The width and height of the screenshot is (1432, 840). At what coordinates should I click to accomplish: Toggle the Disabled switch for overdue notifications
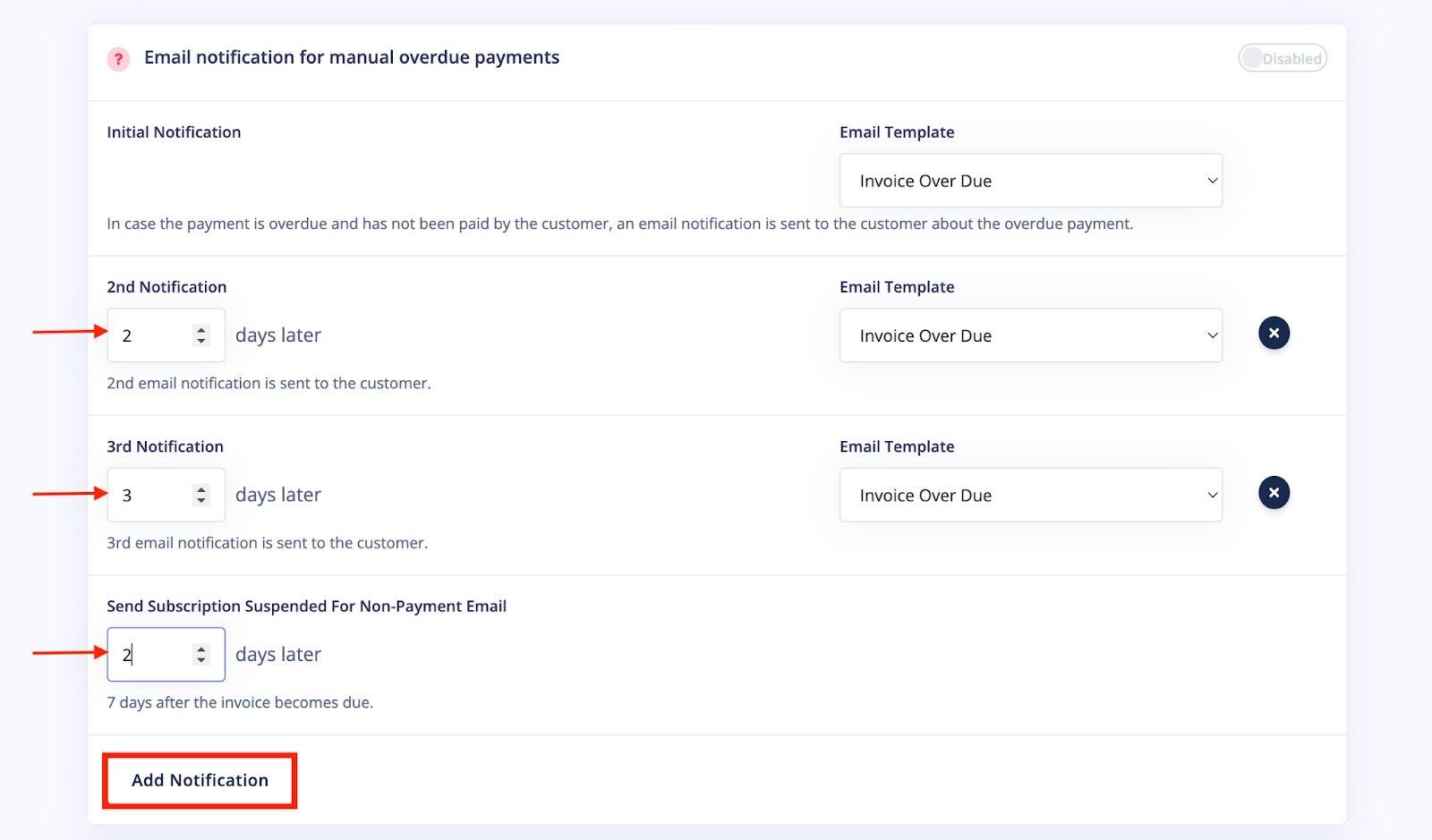pos(1283,58)
